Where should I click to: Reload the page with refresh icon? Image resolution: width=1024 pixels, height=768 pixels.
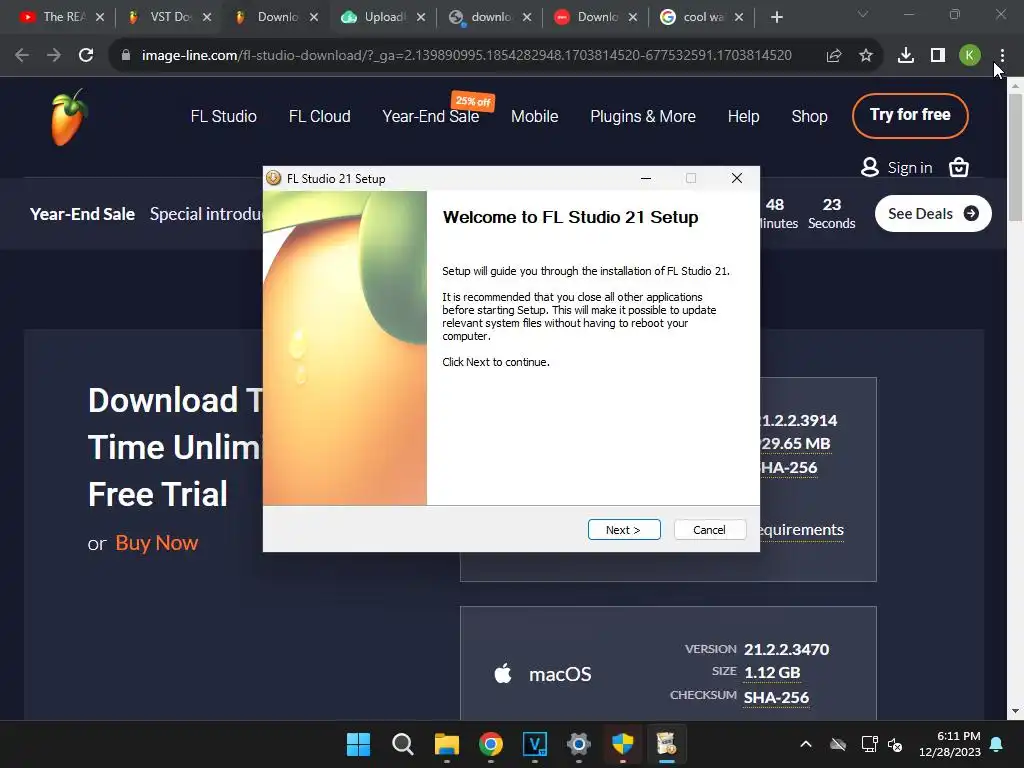(x=86, y=56)
